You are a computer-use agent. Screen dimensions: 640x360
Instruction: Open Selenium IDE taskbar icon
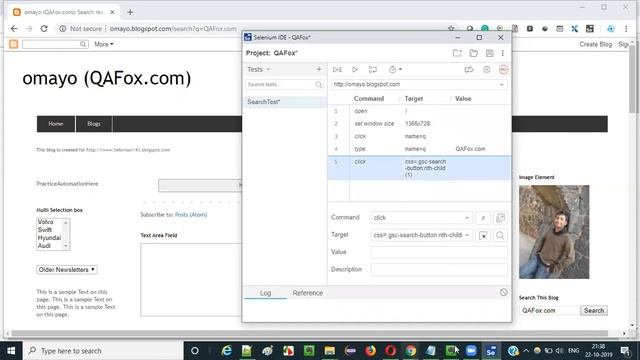click(491, 351)
